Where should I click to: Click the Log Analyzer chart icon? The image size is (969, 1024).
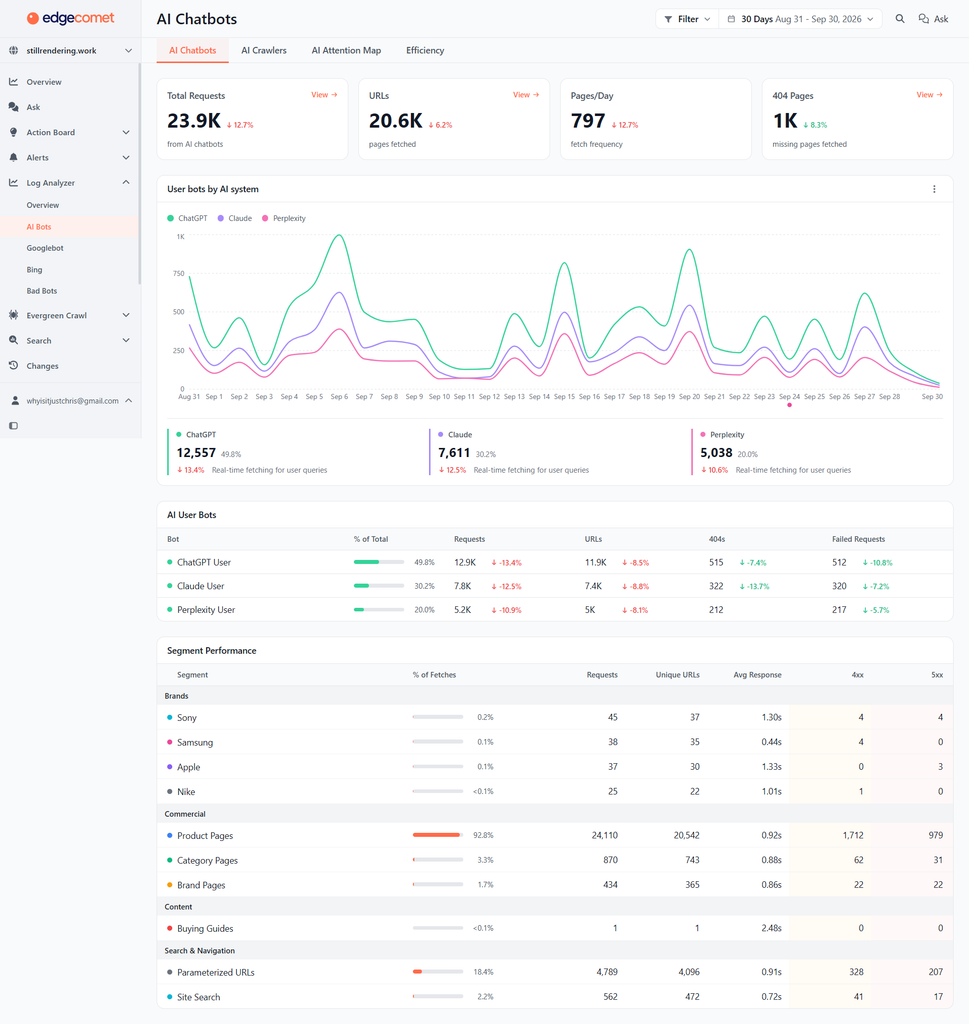[x=14, y=183]
